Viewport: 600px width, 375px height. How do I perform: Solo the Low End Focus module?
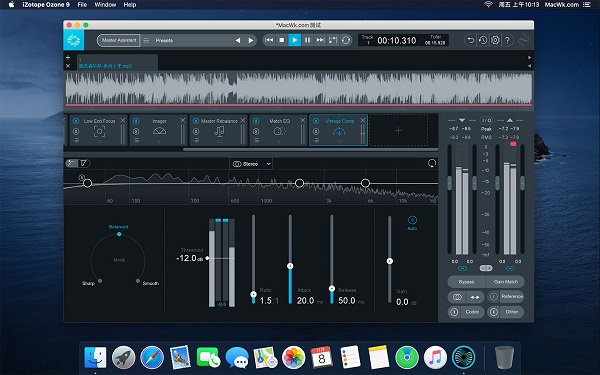click(x=76, y=131)
